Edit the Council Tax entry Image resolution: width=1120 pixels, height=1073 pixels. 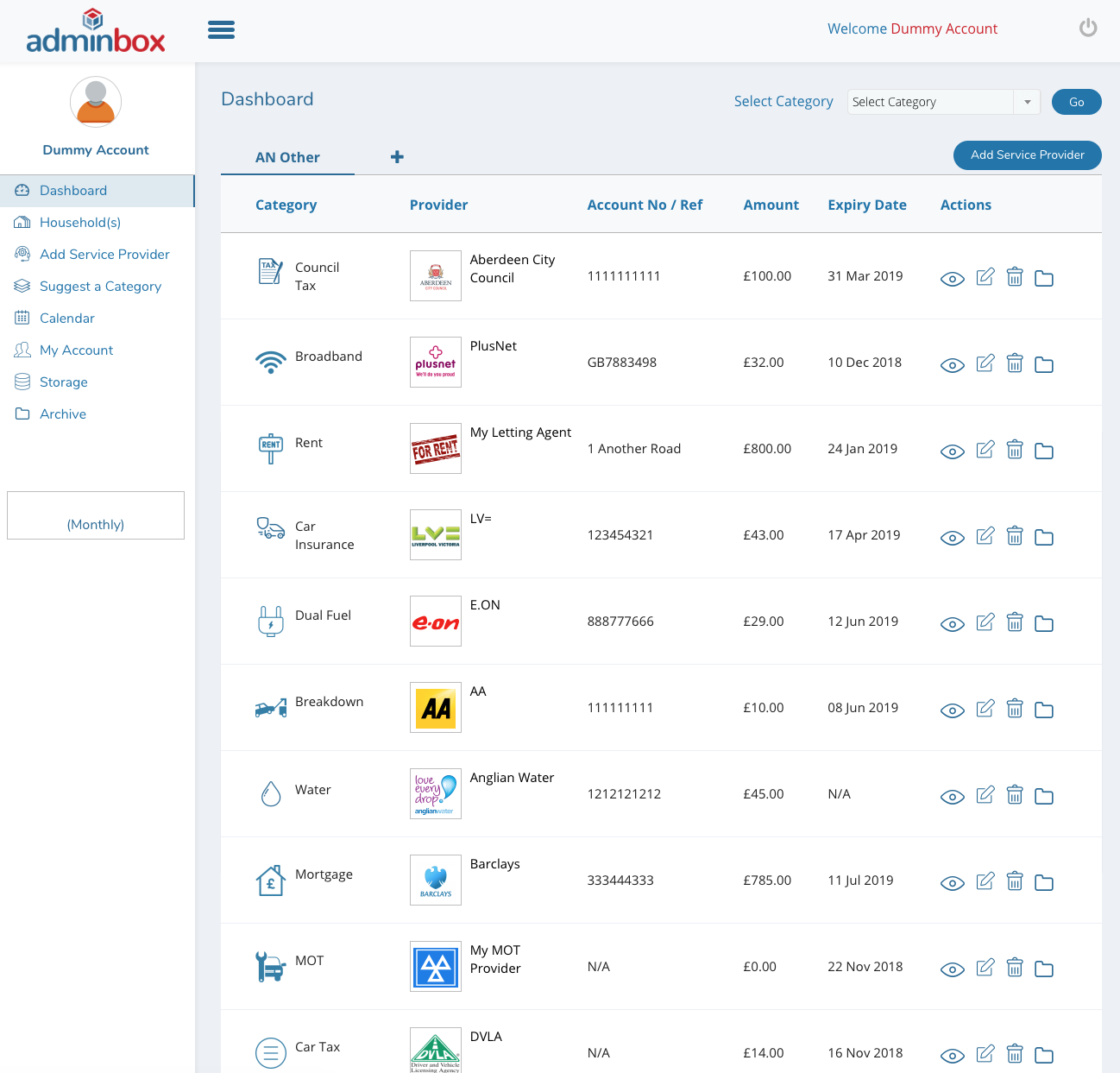click(985, 277)
